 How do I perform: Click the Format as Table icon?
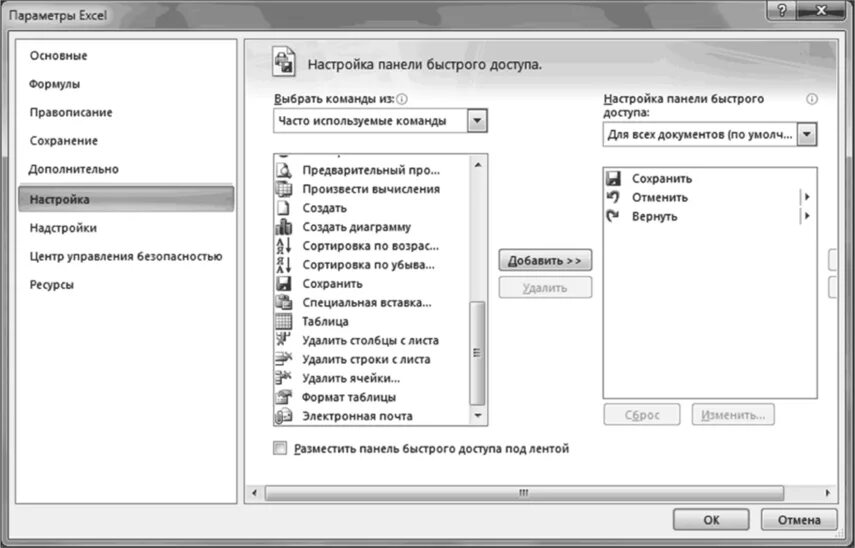[284, 397]
